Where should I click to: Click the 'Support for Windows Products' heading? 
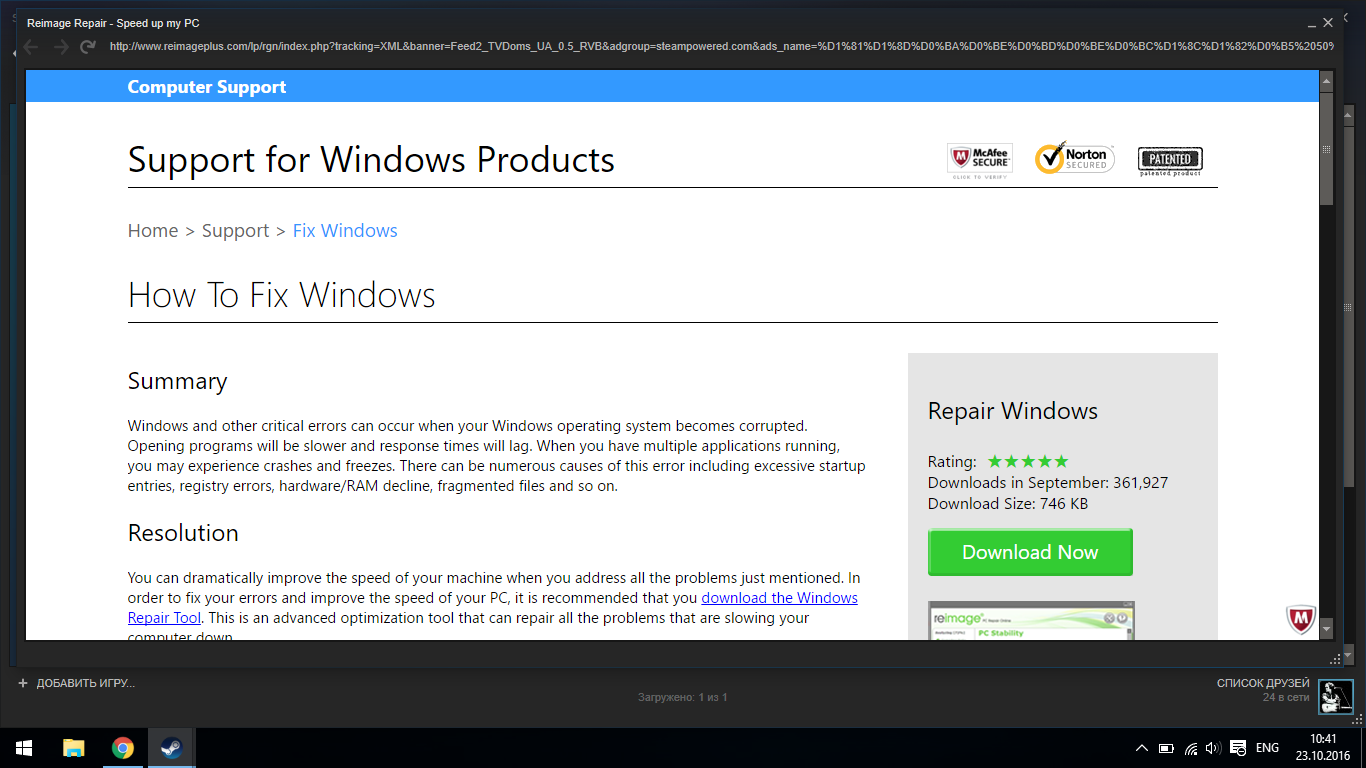(x=371, y=160)
